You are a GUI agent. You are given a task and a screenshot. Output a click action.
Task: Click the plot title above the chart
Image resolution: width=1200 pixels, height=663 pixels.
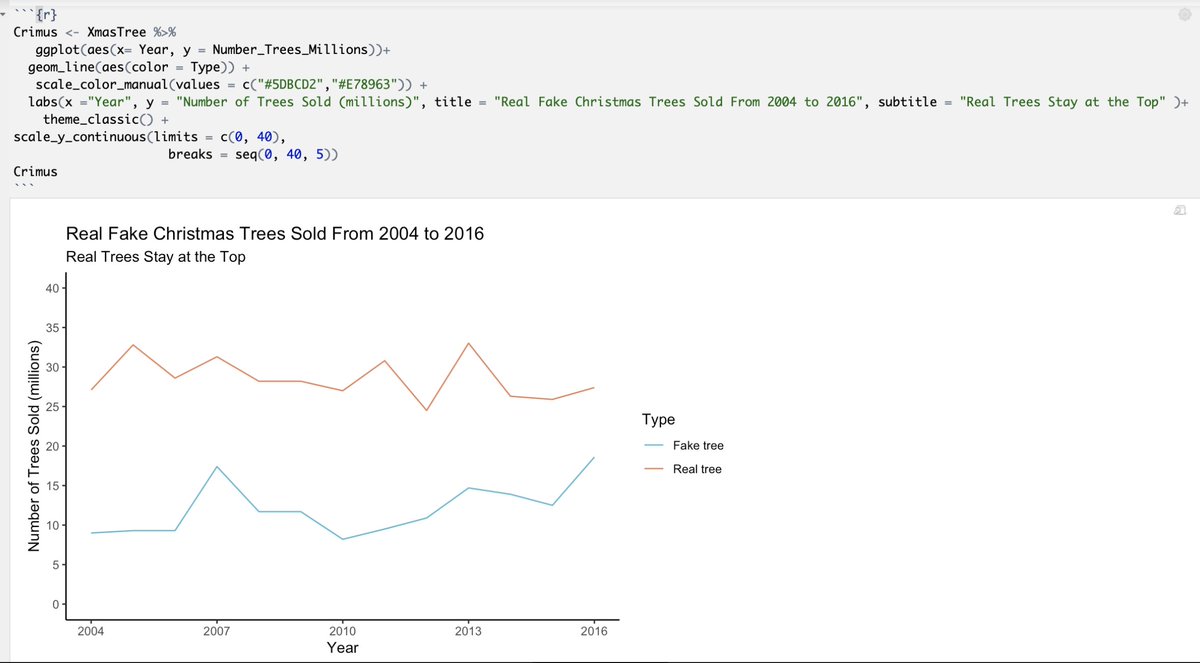(x=275, y=233)
